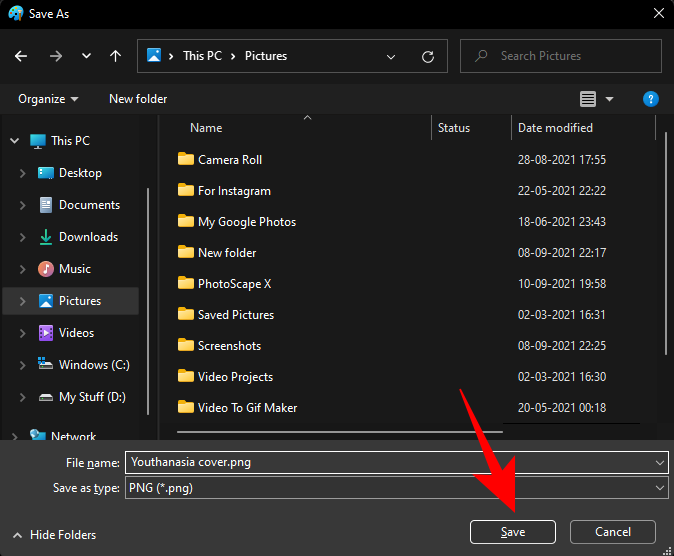Open the Screenshots folder

(229, 346)
